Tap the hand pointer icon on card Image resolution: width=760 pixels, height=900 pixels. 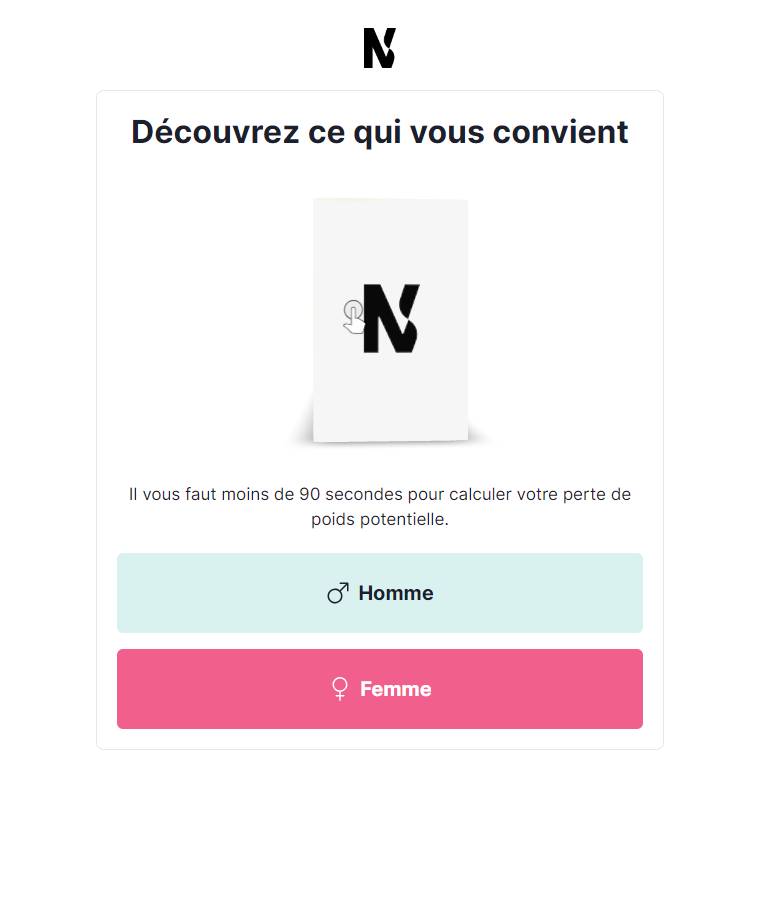tap(354, 317)
